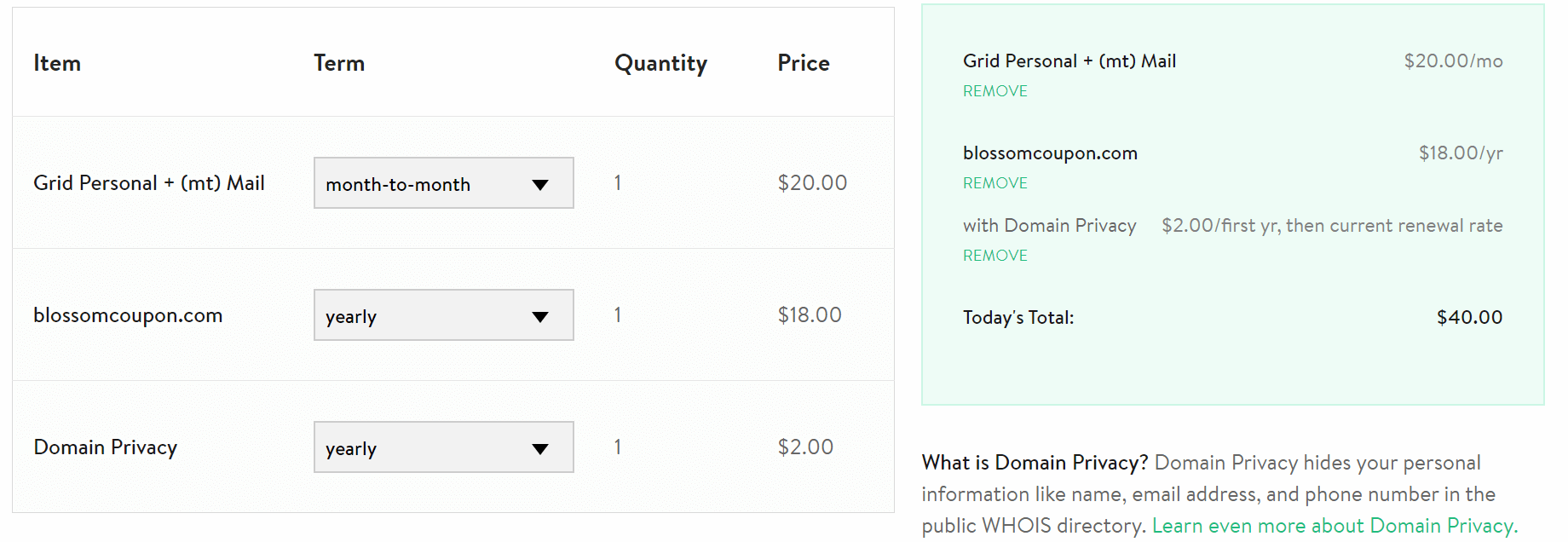Click the $20.00 price in the table
The width and height of the screenshot is (1568, 542).
812,183
